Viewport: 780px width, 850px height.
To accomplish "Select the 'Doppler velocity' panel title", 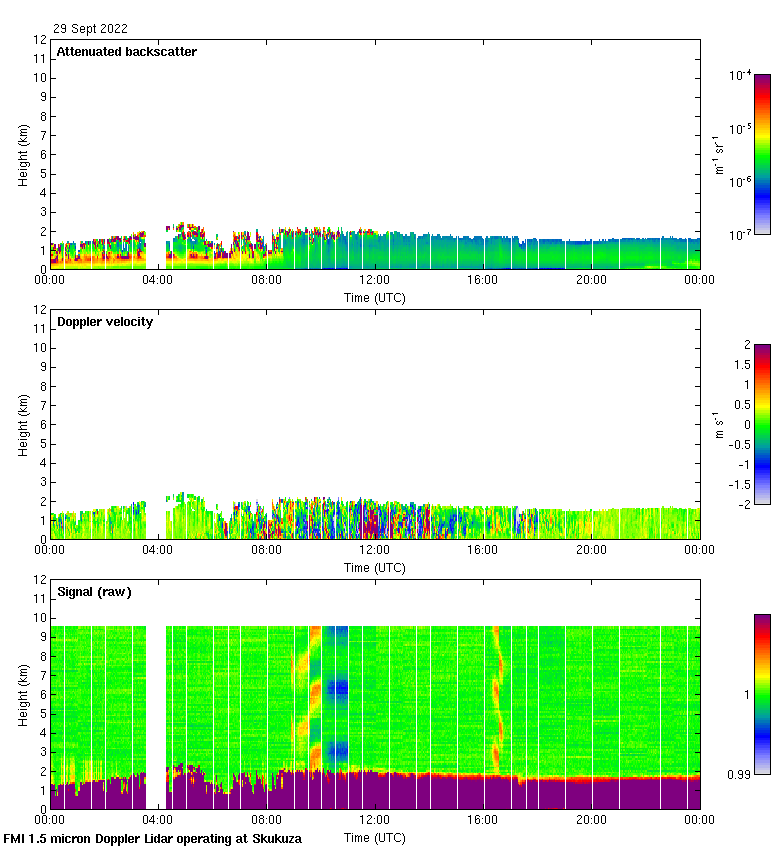I will pyautogui.click(x=106, y=322).
